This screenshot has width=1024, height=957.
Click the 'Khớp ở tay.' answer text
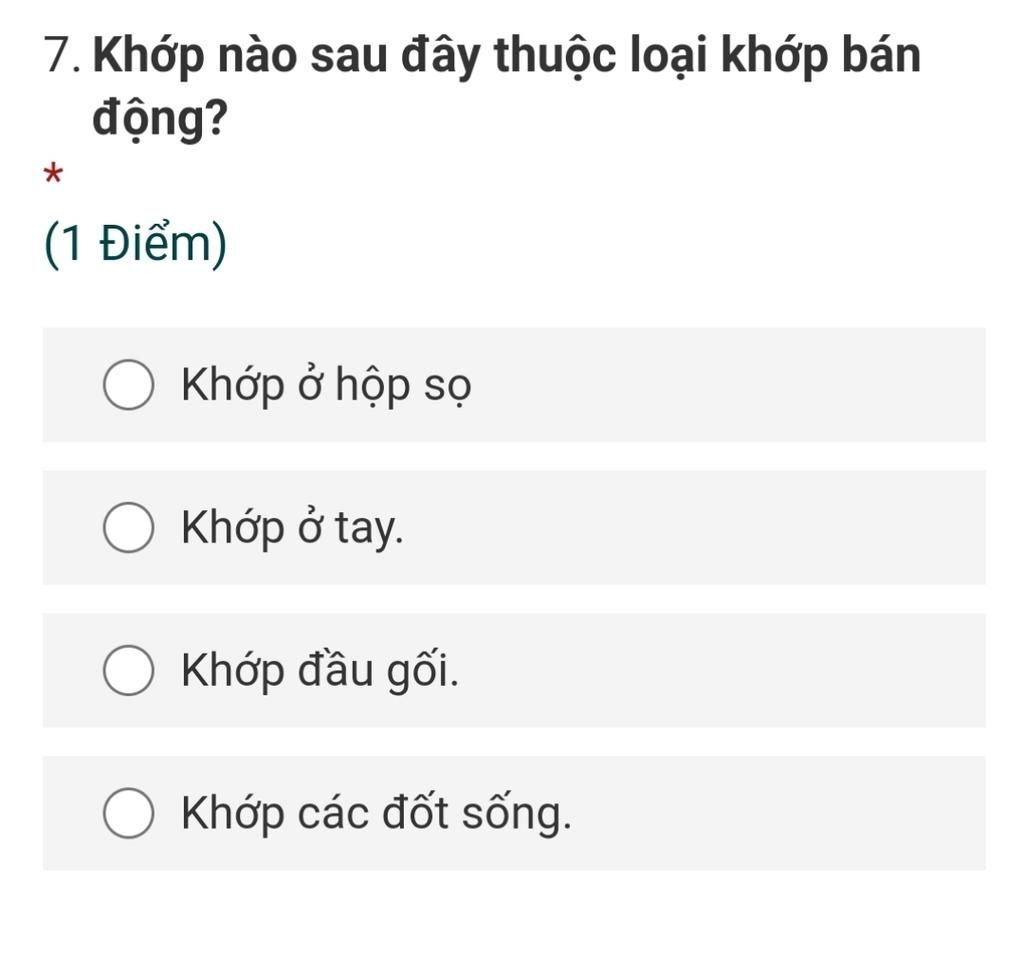293,528
